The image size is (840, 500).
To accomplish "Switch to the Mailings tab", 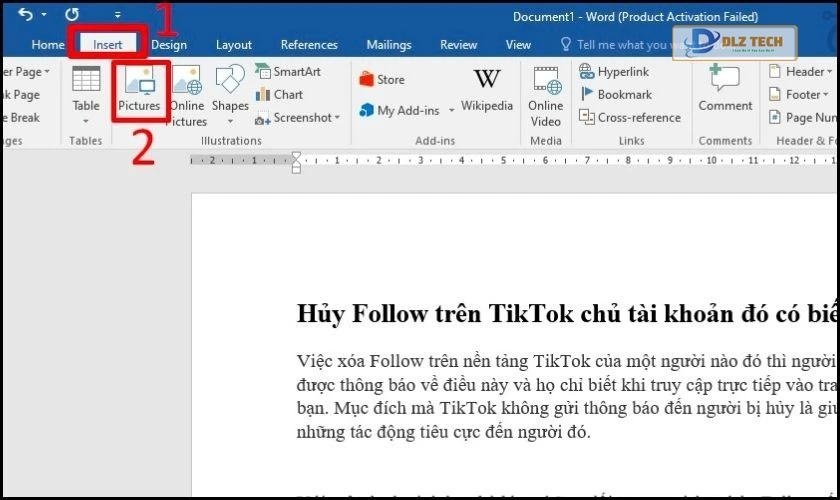I will [x=389, y=45].
